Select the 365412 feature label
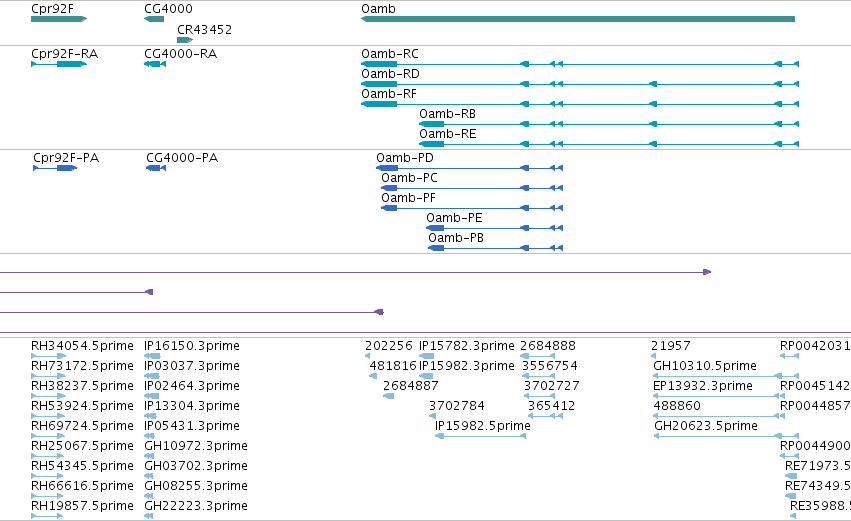Viewport: 851px width, 521px height. tap(551, 406)
